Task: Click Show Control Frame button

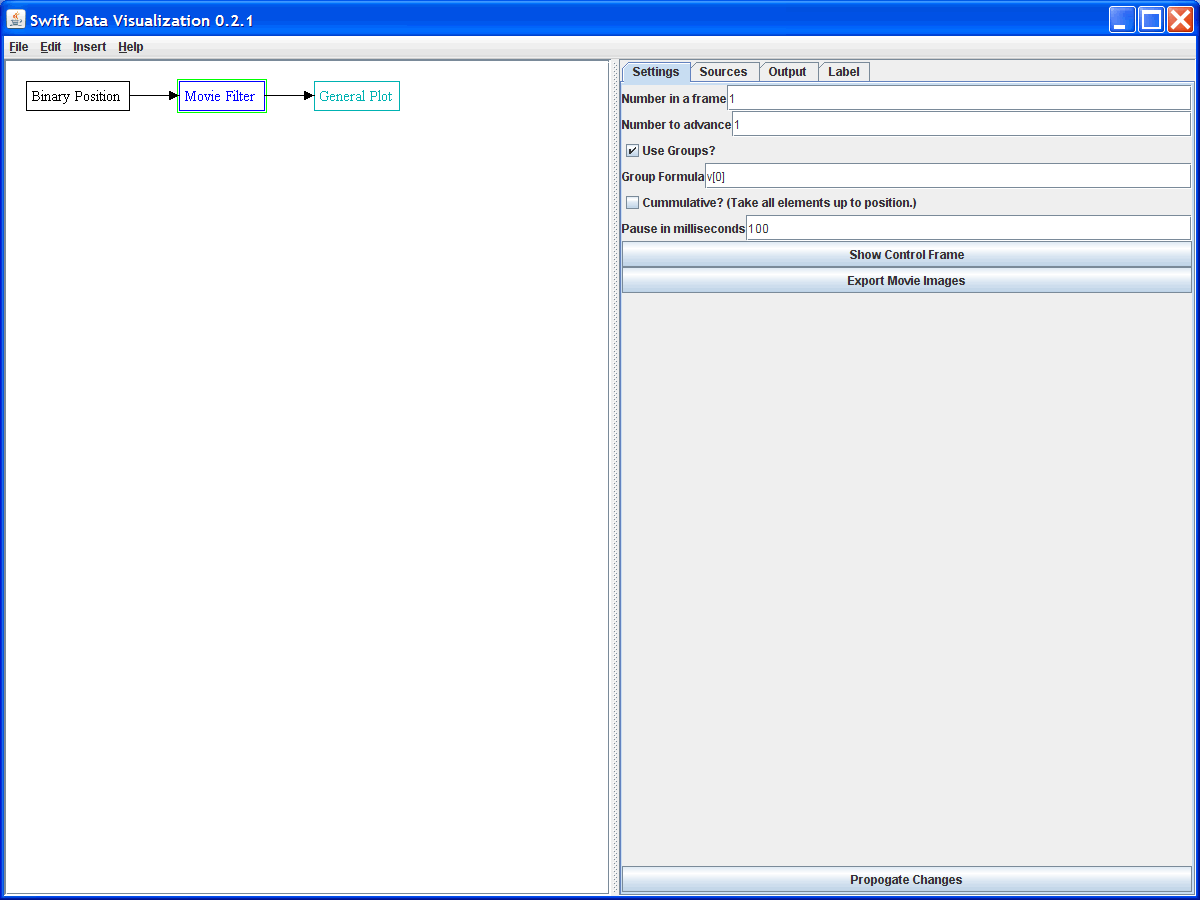Action: [x=907, y=255]
